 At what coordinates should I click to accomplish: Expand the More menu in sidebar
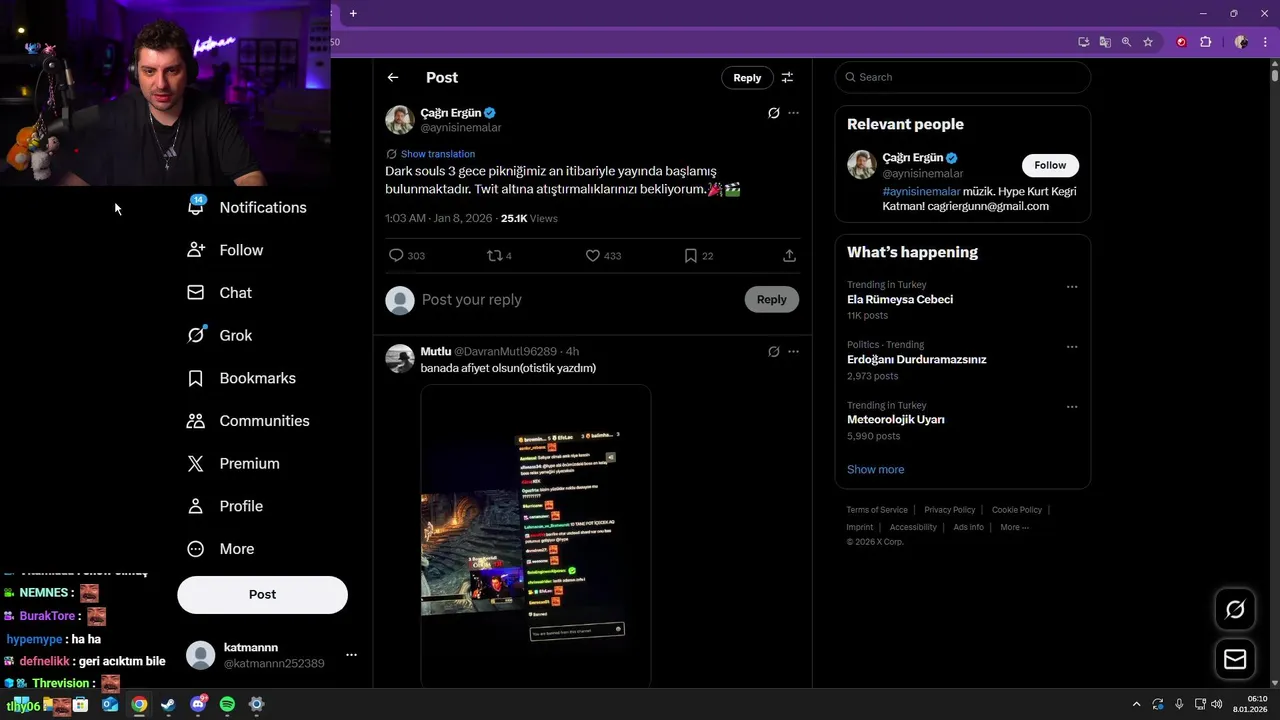[220, 549]
